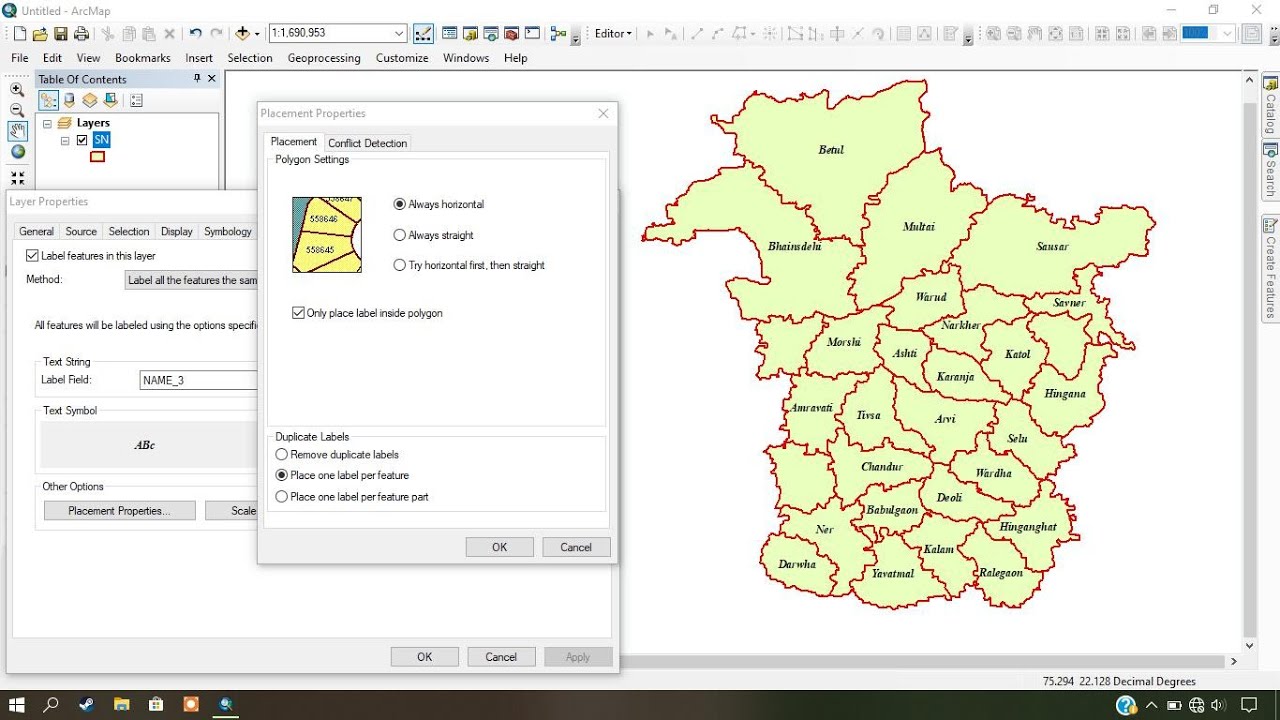This screenshot has width=1280, height=720.
Task: Open the Table Of Contents window icon
Action: point(450,34)
